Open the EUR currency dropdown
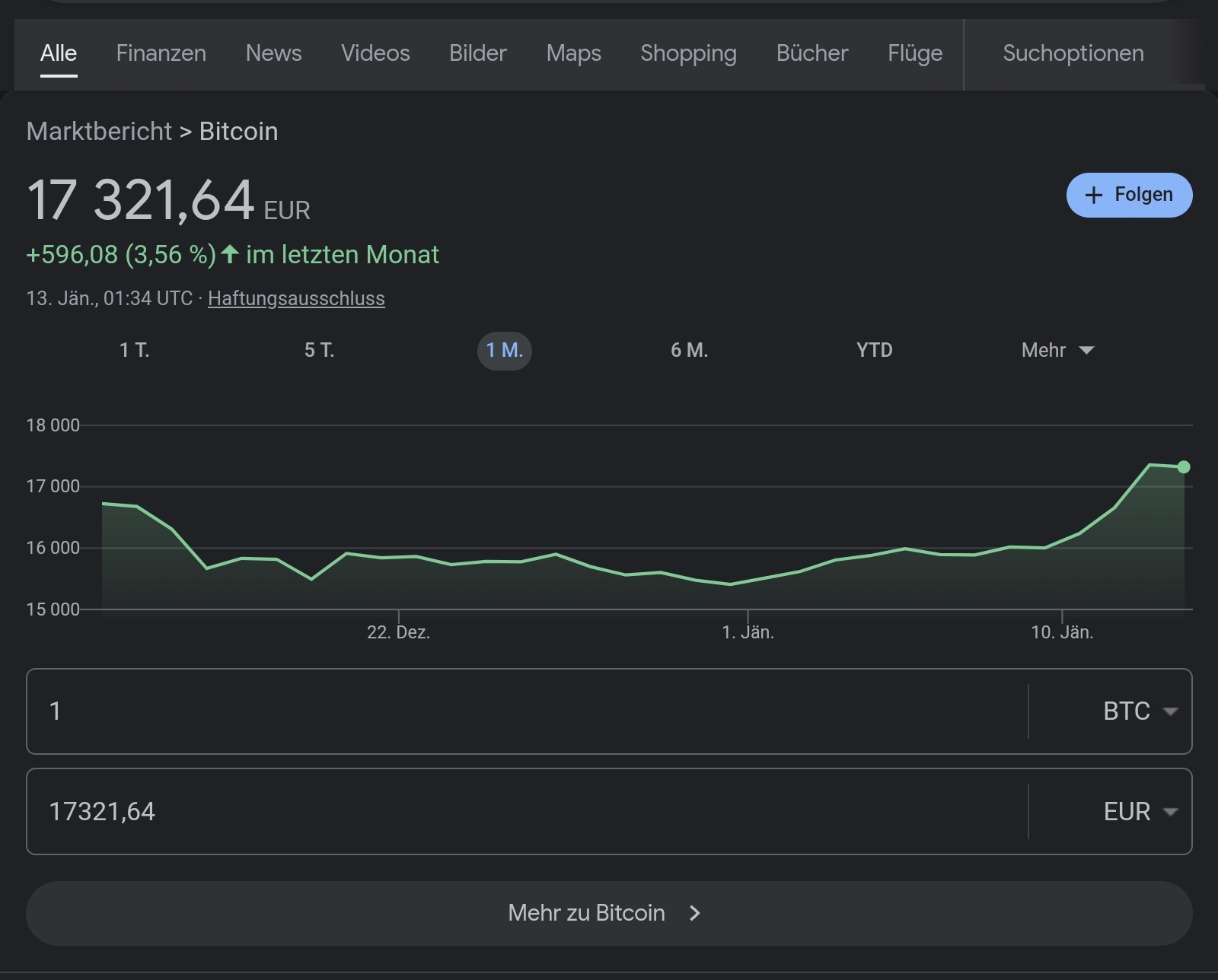Image resolution: width=1218 pixels, height=980 pixels. 1139,812
